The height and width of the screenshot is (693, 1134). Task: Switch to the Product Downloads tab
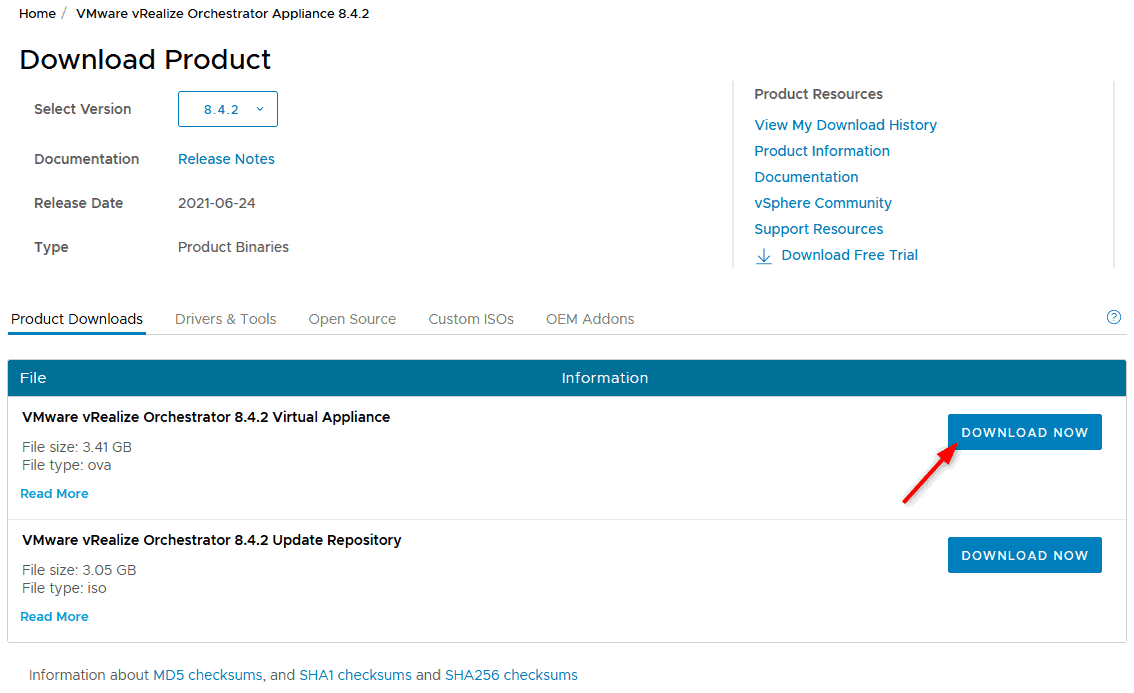(x=77, y=319)
